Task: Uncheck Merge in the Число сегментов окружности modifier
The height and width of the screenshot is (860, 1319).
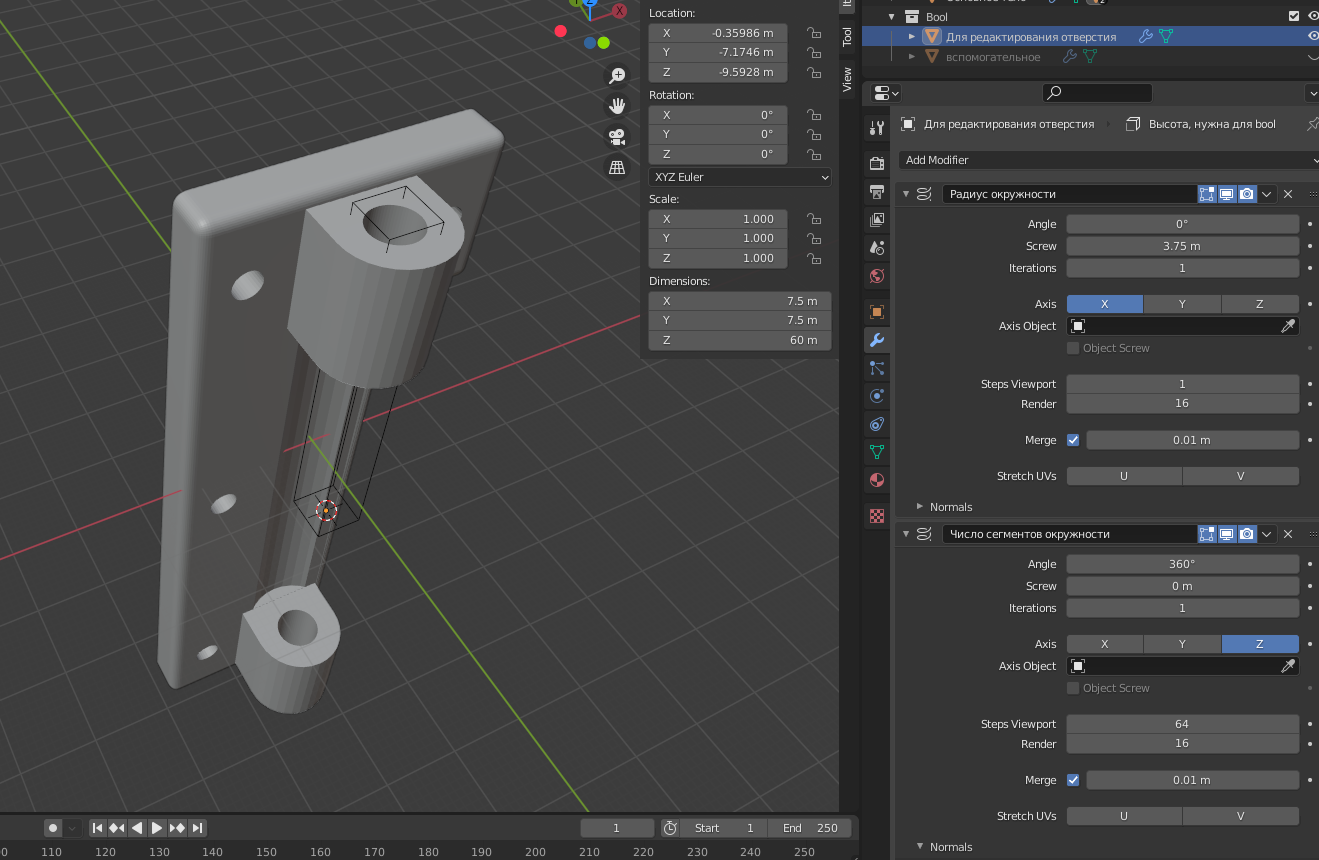Action: pos(1073,780)
